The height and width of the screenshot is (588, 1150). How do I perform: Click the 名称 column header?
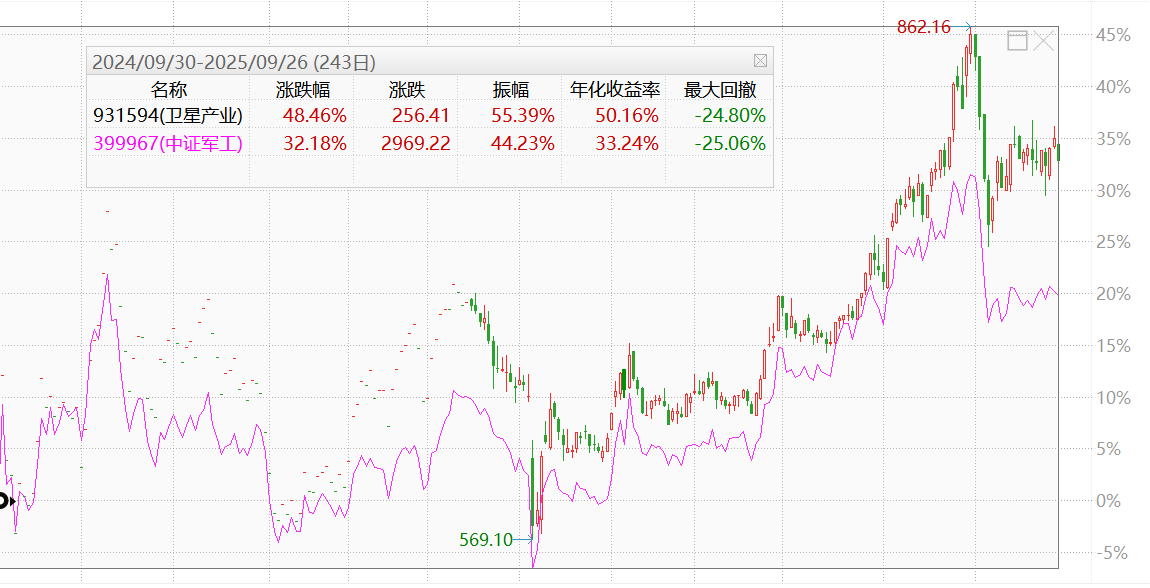point(168,89)
